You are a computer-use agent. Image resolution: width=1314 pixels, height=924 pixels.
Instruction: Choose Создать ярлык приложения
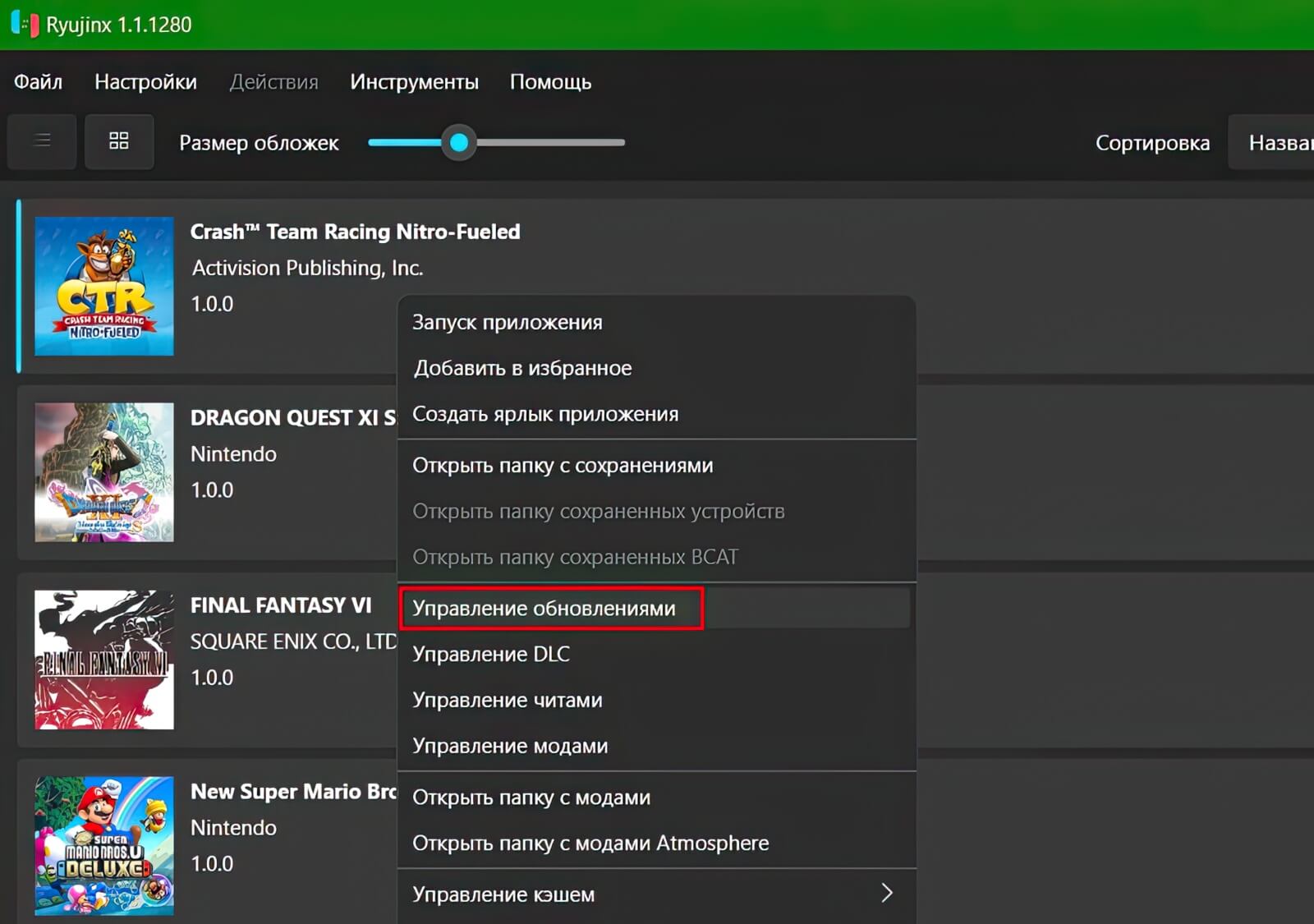coord(656,414)
